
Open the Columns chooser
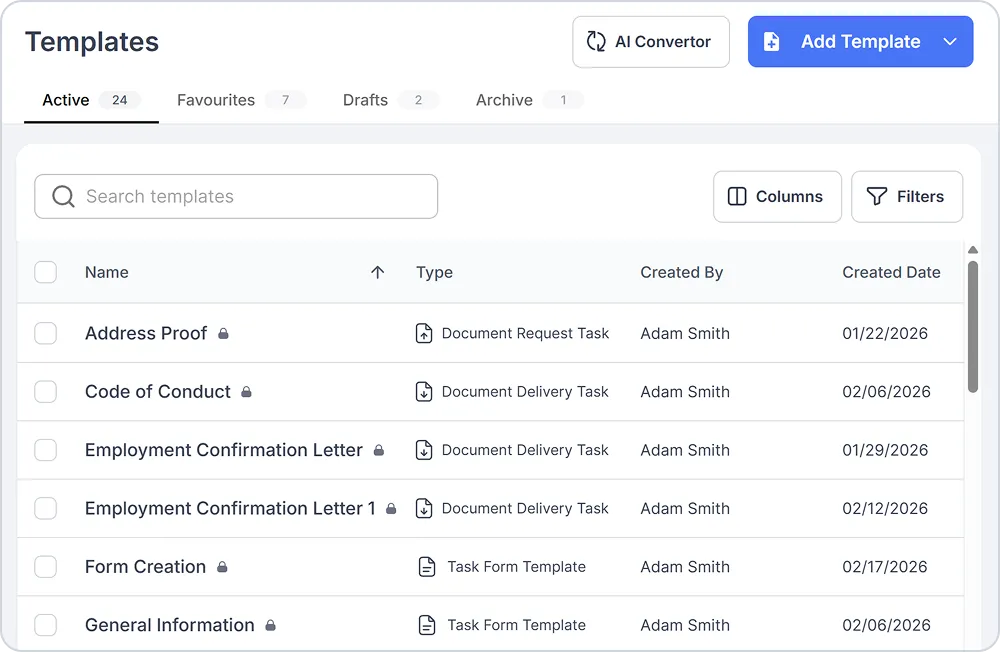click(777, 196)
